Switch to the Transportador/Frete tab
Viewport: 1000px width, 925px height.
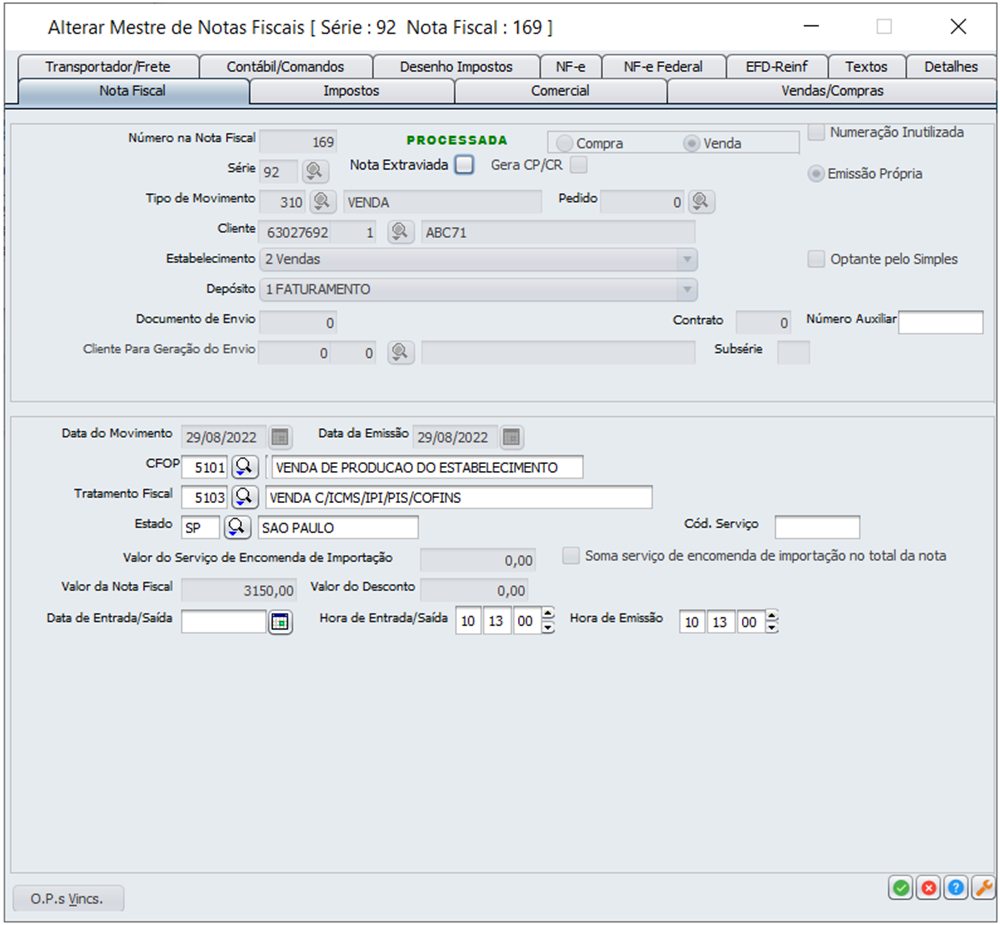pos(108,66)
